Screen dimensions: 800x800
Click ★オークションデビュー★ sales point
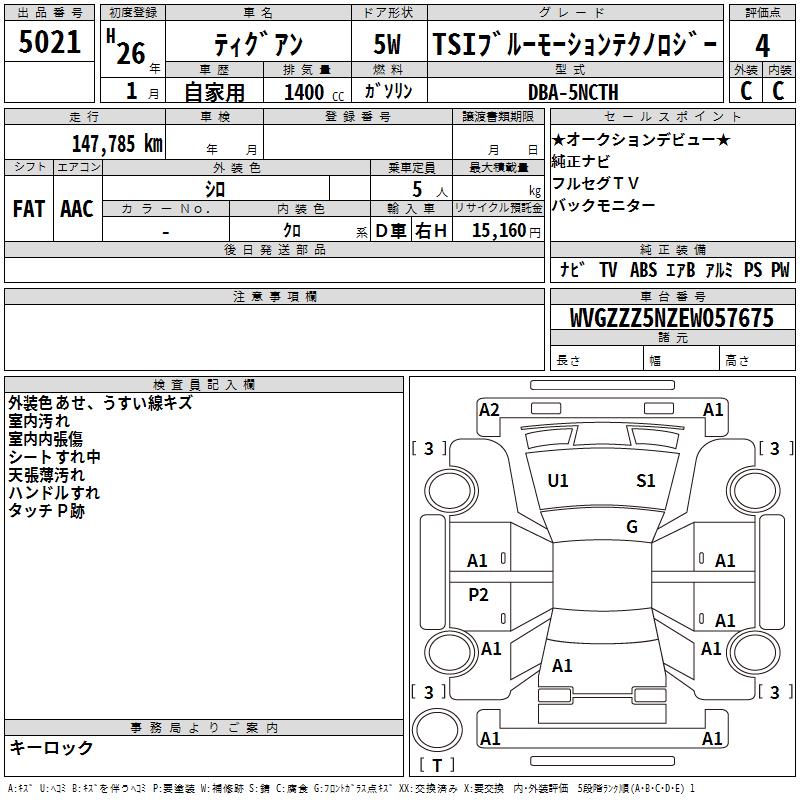tap(641, 139)
